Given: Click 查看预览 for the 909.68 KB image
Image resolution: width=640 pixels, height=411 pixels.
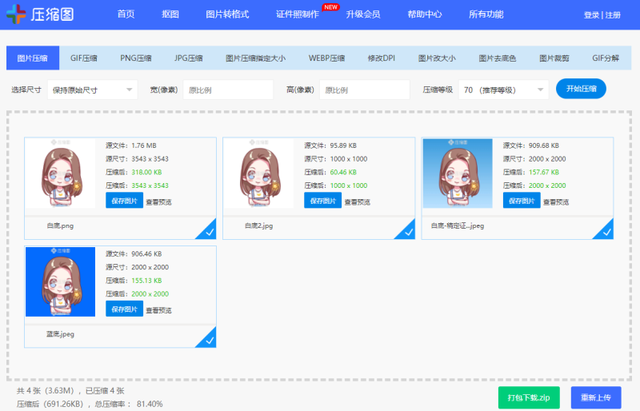Looking at the screenshot, I should tap(556, 202).
